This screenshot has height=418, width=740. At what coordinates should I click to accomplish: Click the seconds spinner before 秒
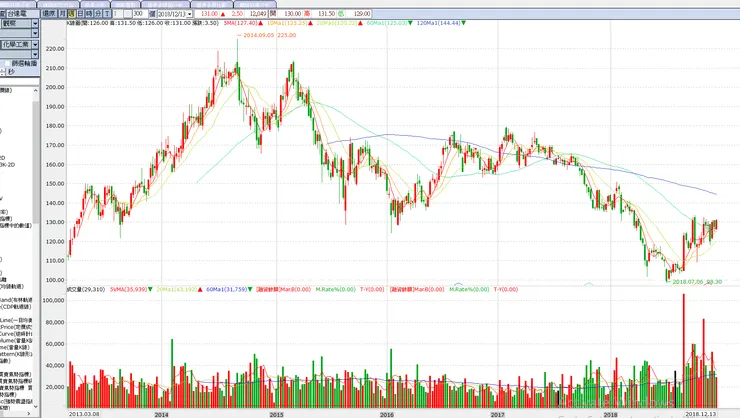click(3, 72)
